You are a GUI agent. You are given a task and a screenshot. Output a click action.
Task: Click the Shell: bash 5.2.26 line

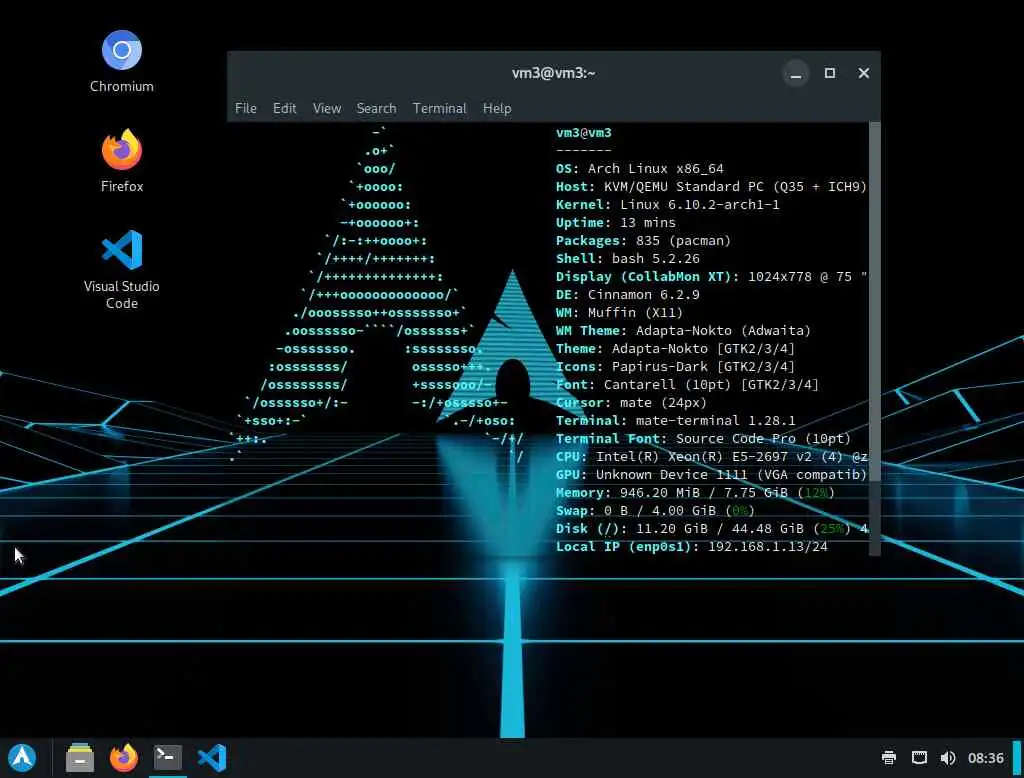(x=628, y=259)
